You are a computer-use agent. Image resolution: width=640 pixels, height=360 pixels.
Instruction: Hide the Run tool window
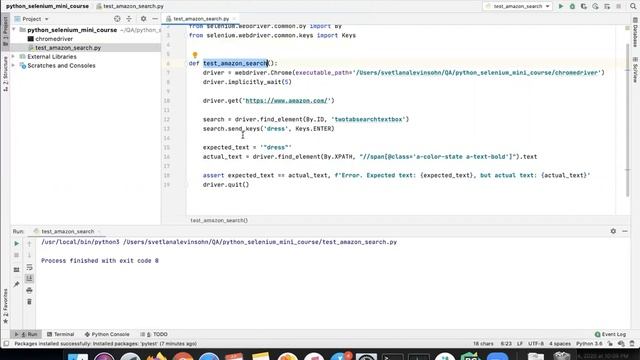(x=625, y=231)
